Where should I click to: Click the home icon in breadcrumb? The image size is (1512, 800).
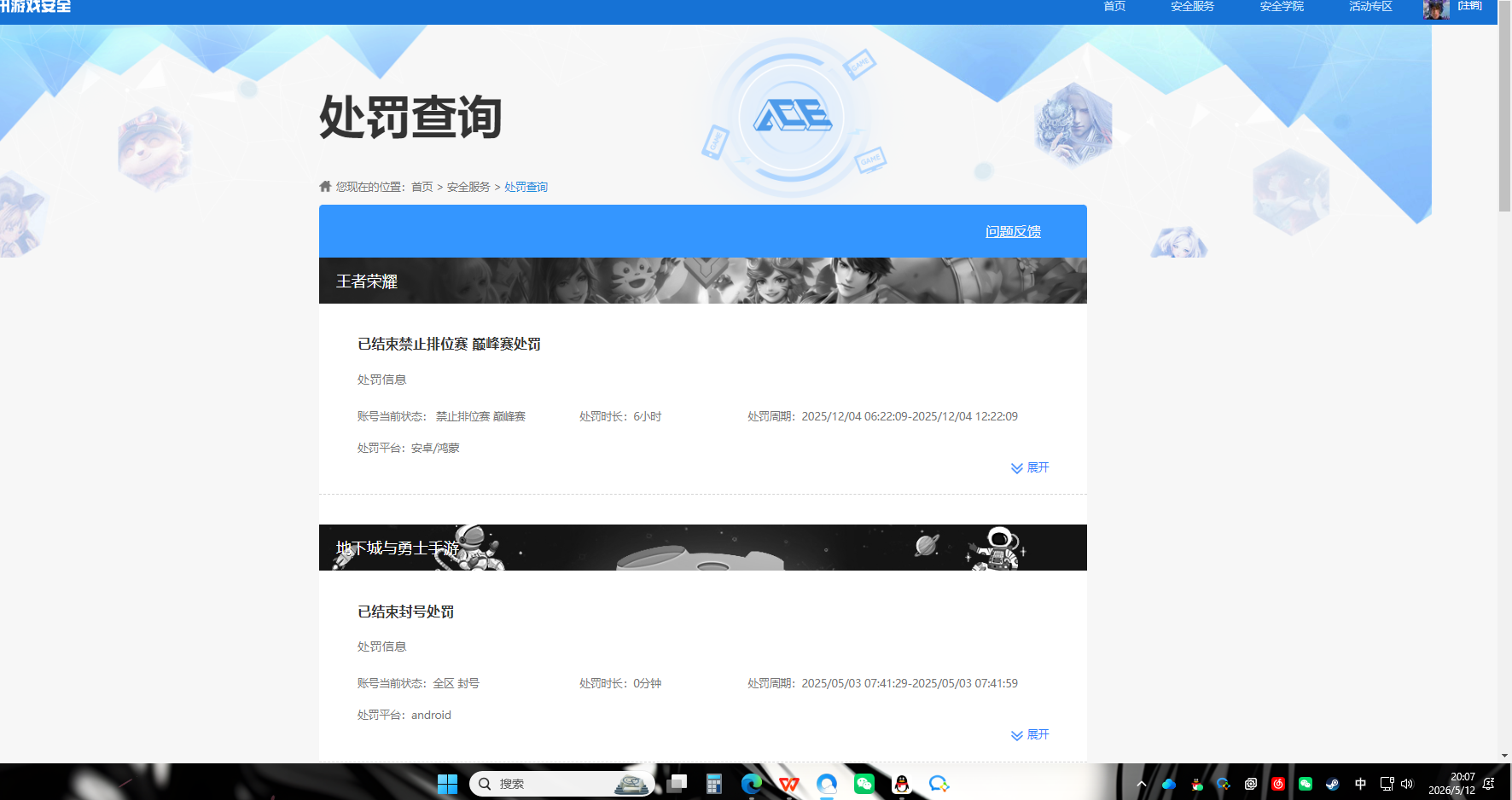pyautogui.click(x=325, y=186)
